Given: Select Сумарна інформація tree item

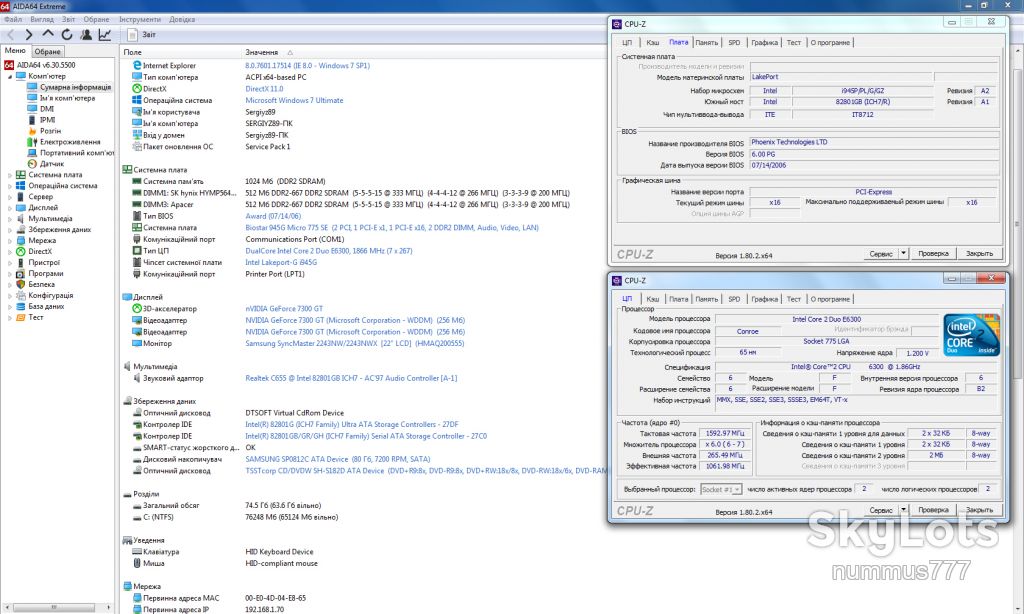Looking at the screenshot, I should [75, 87].
